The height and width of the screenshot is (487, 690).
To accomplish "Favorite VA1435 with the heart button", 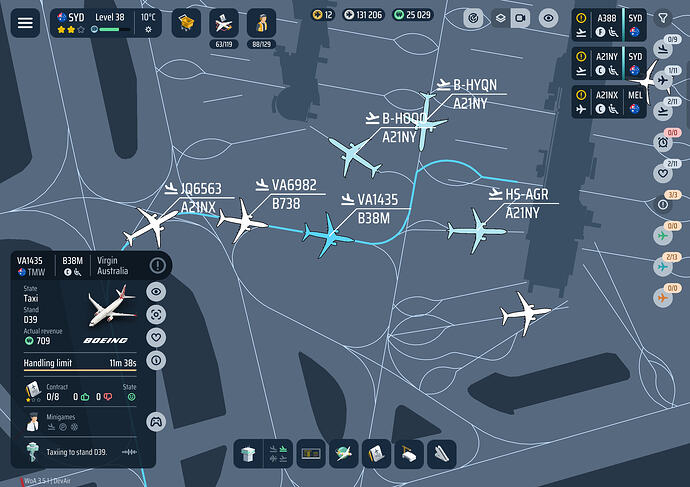I will click(x=156, y=337).
